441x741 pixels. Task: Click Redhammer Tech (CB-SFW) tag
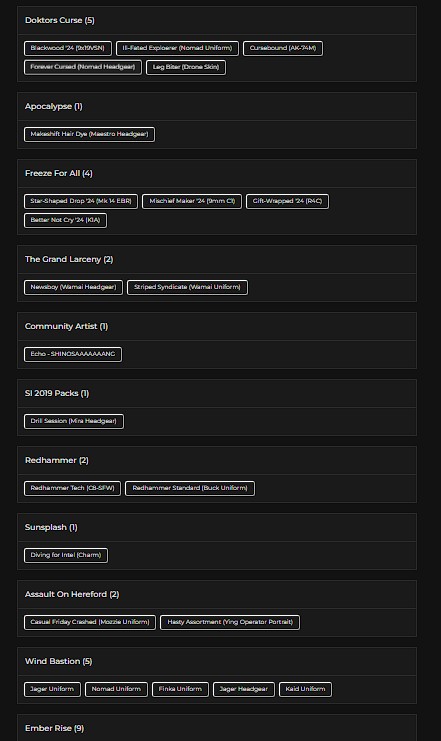(x=72, y=489)
